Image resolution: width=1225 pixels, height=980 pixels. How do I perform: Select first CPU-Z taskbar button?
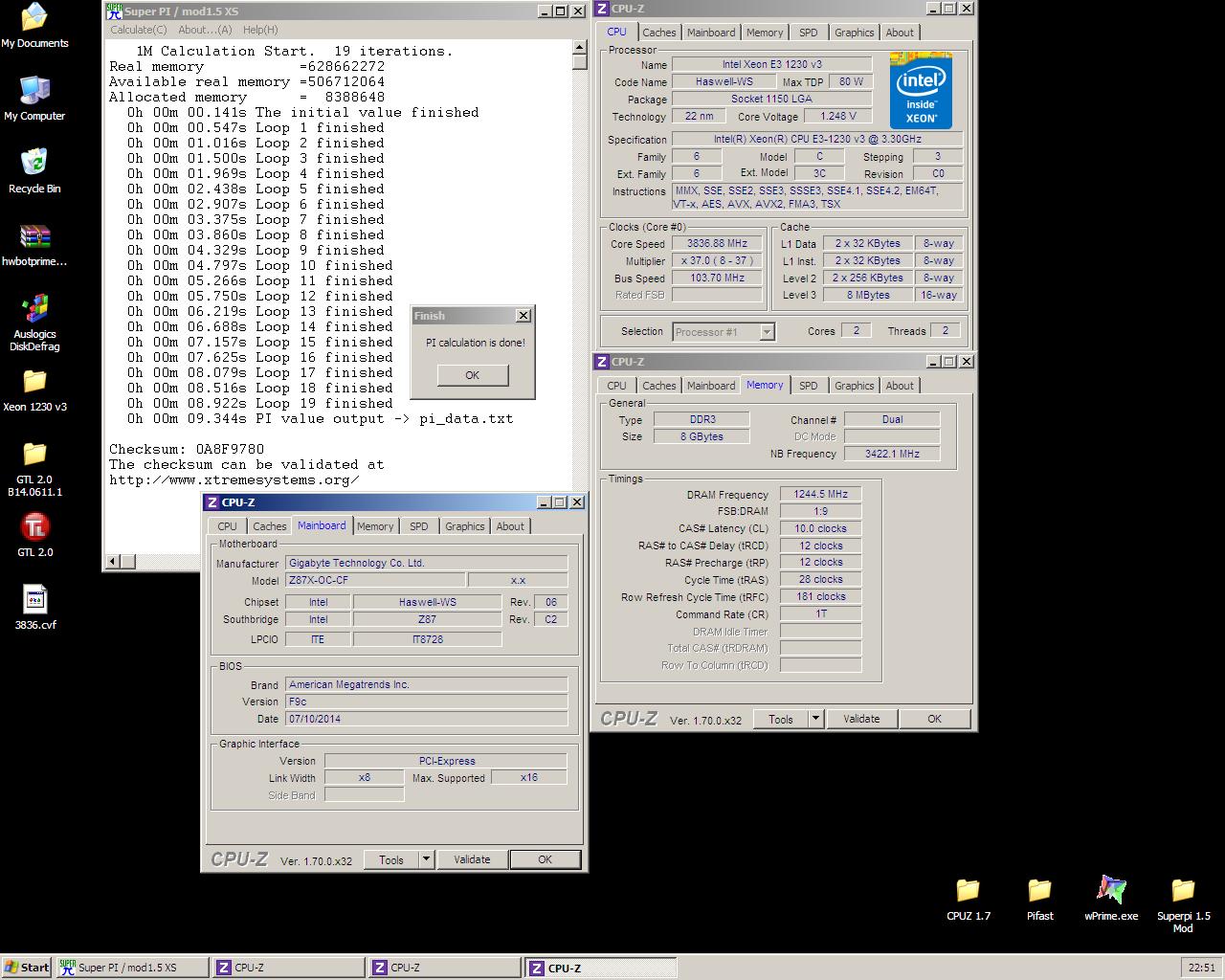pyautogui.click(x=289, y=968)
